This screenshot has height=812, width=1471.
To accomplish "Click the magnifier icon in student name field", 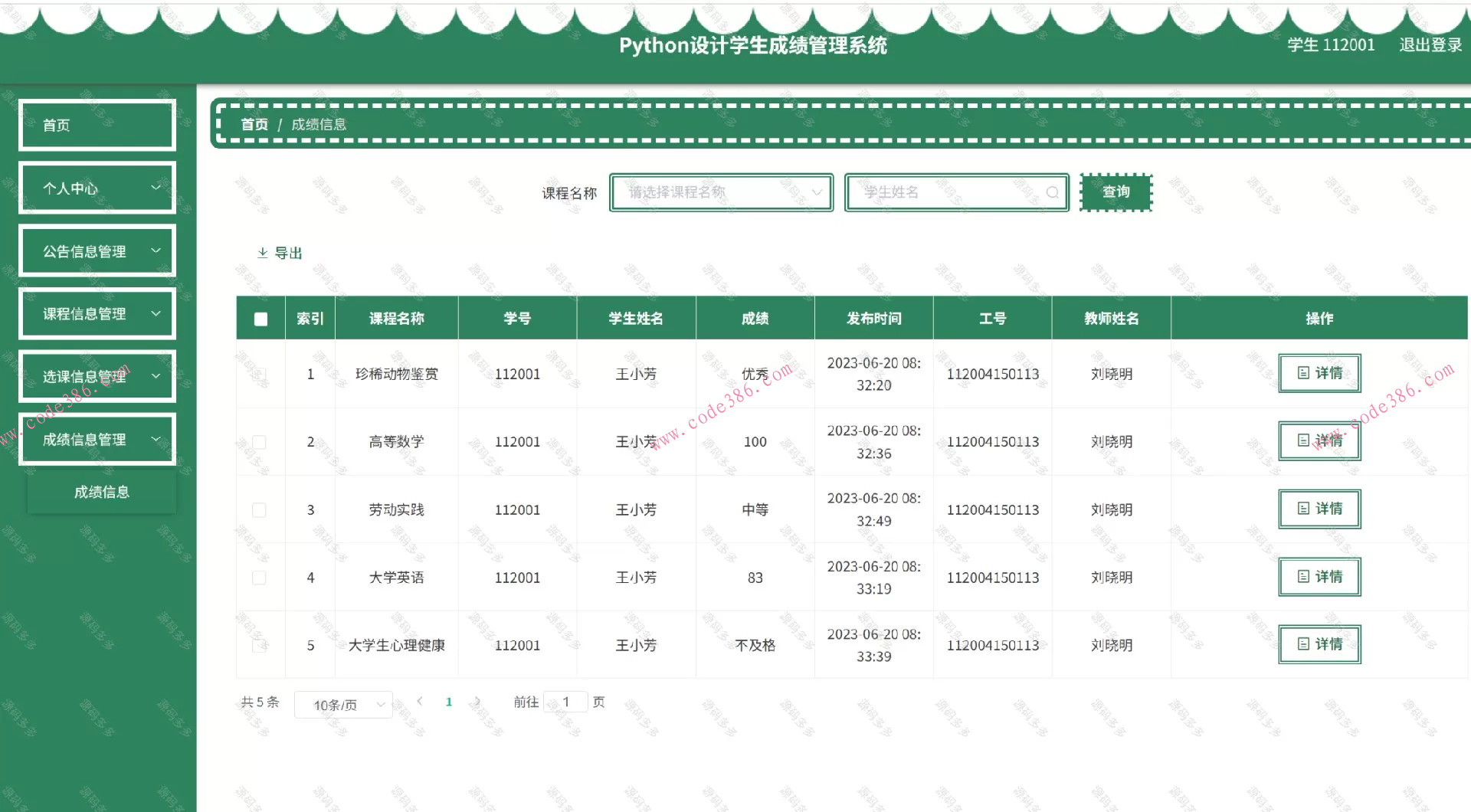I will point(1053,192).
